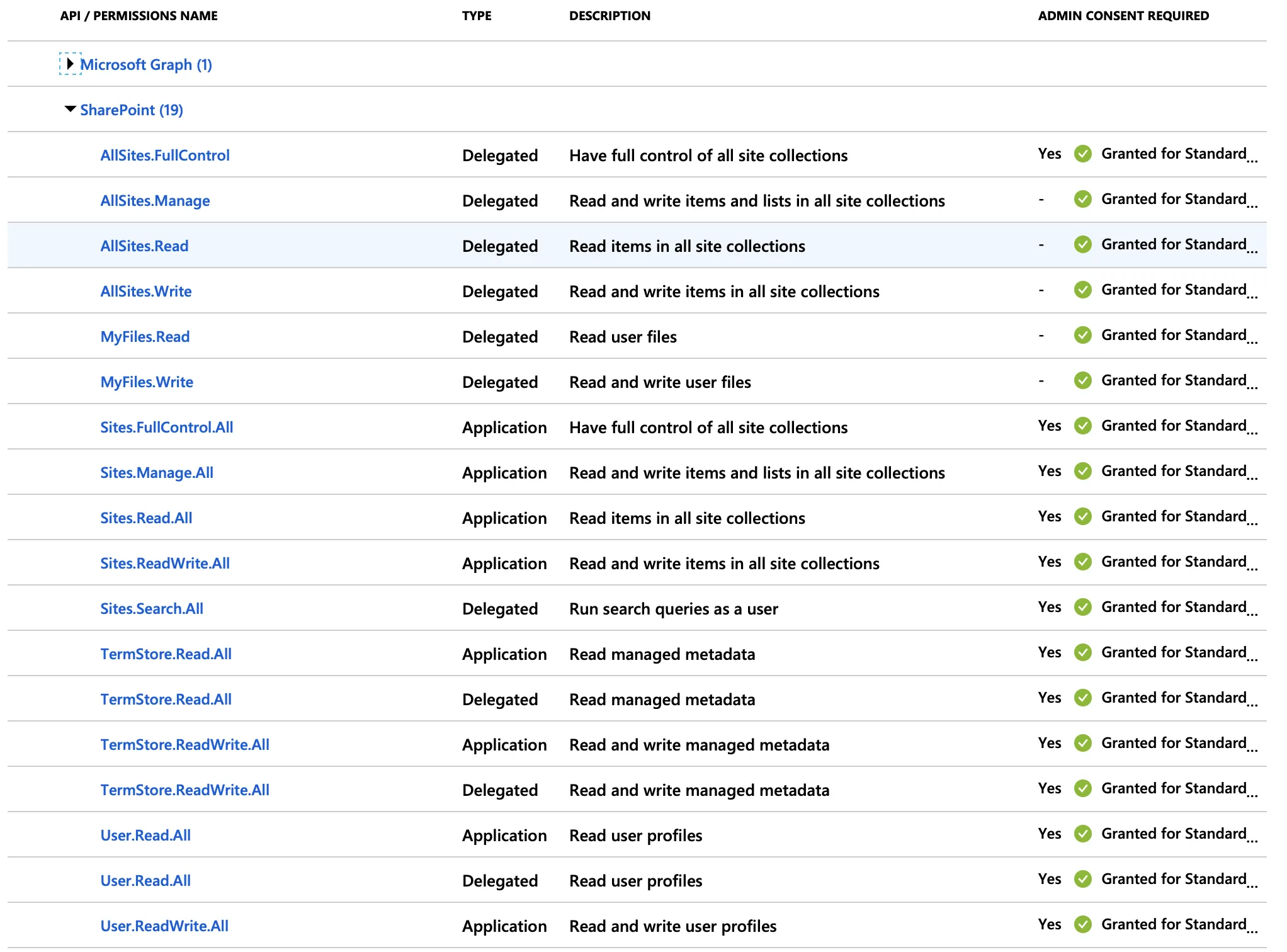This screenshot has height=952, width=1287.
Task: Open AllSites.Manage permission details
Action: tap(155, 201)
